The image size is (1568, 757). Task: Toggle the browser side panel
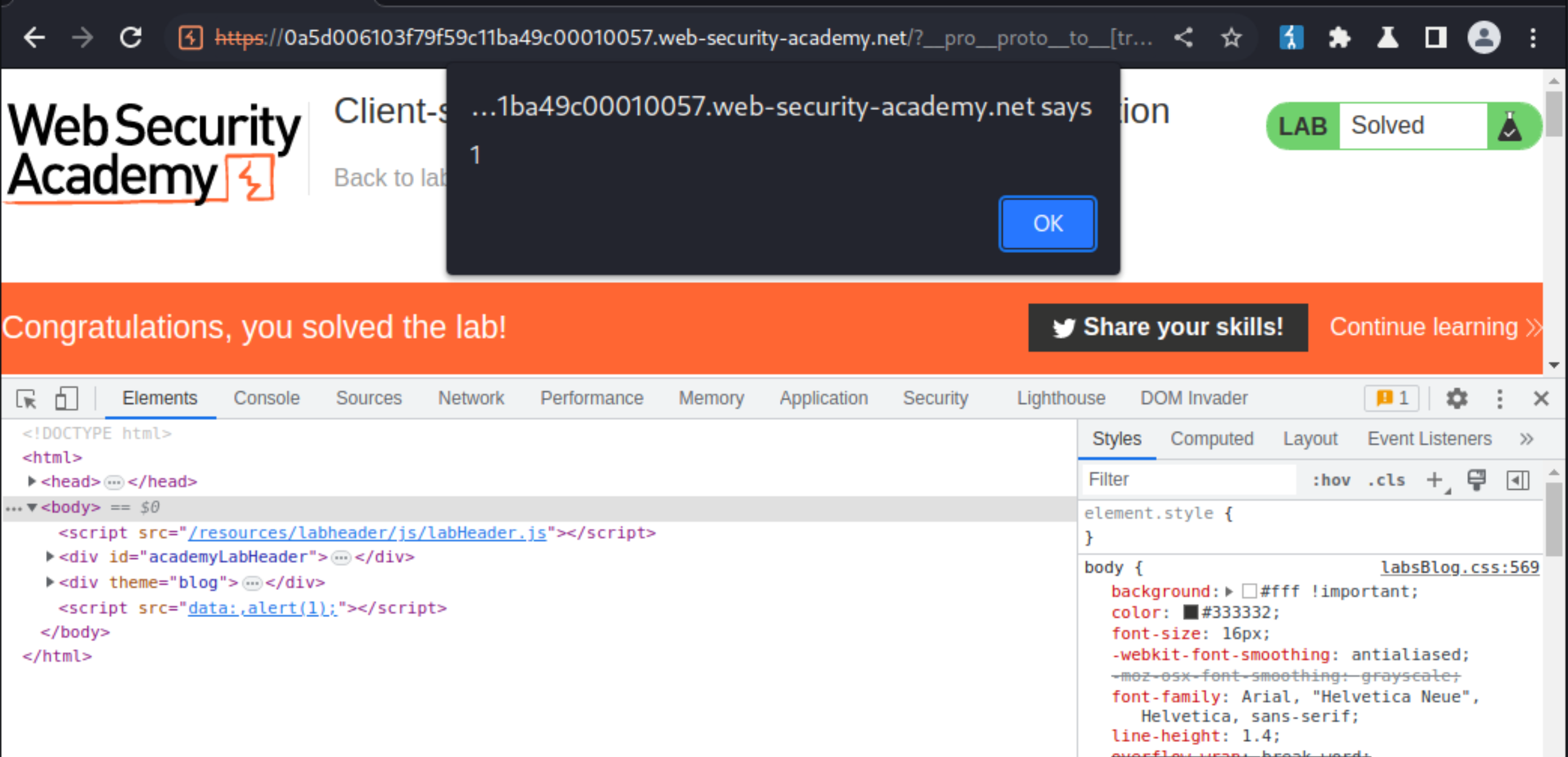(1436, 38)
